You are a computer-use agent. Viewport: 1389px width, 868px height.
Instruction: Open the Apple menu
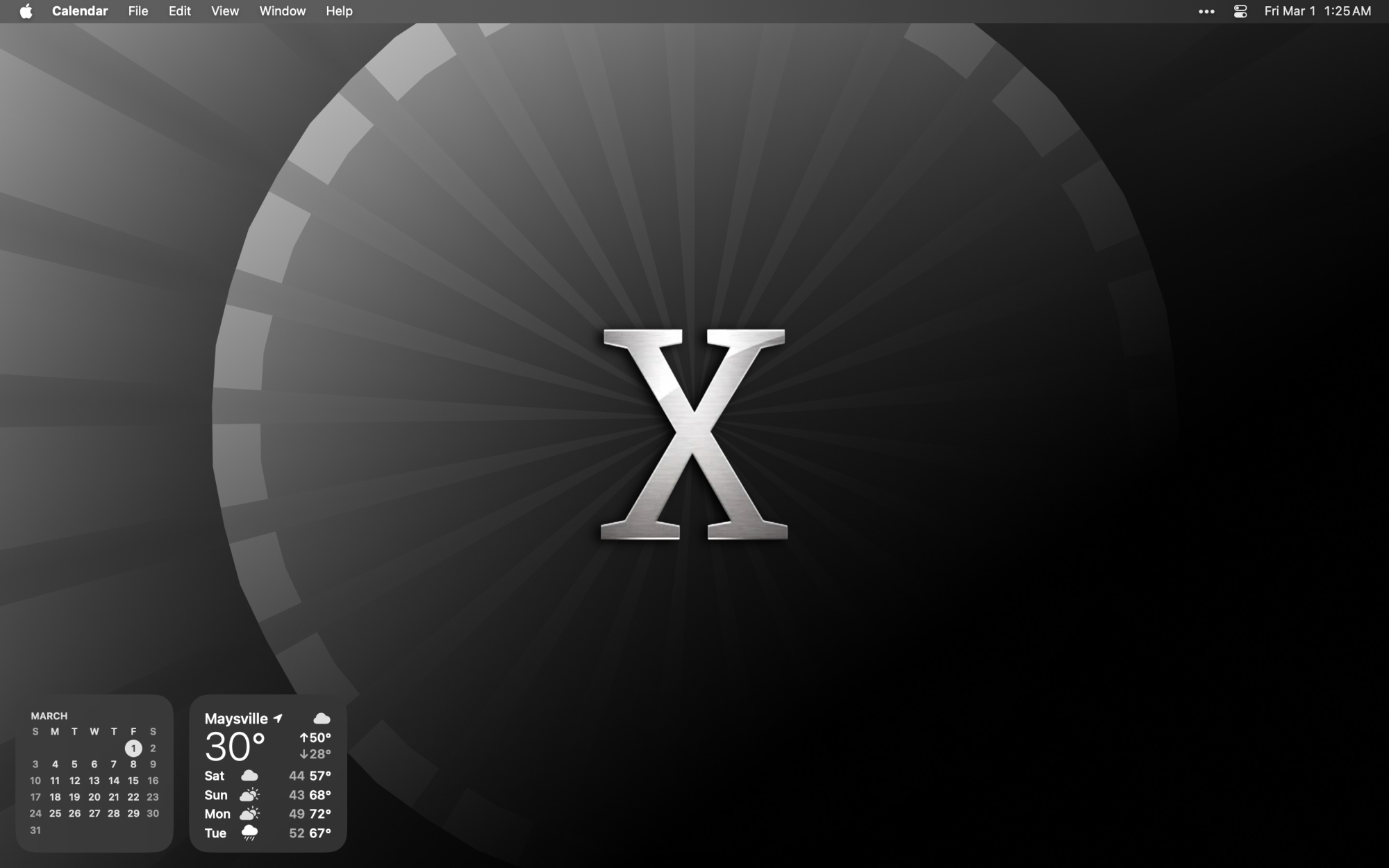pyautogui.click(x=26, y=11)
